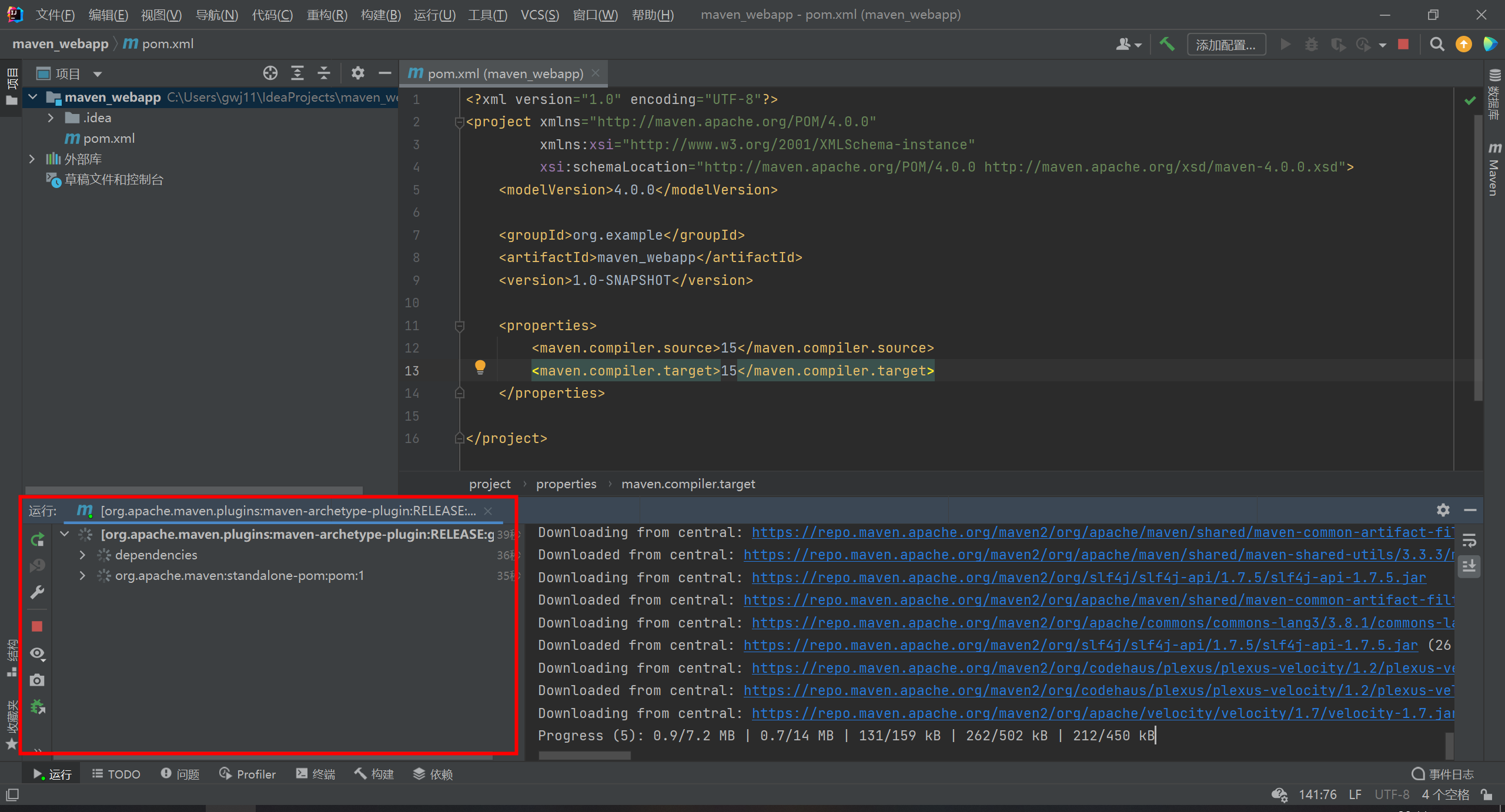Viewport: 1505px width, 812px height.
Task: Stop the running Maven process in Run panel
Action: pos(37,626)
